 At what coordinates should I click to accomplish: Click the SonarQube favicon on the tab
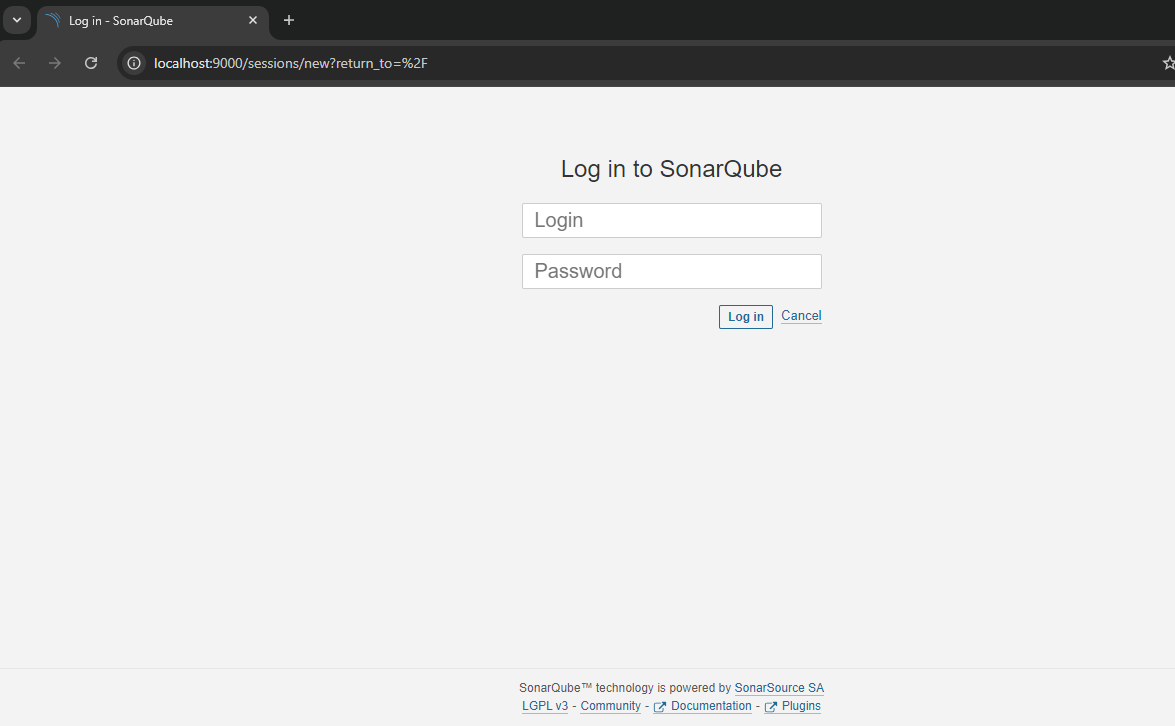click(52, 20)
